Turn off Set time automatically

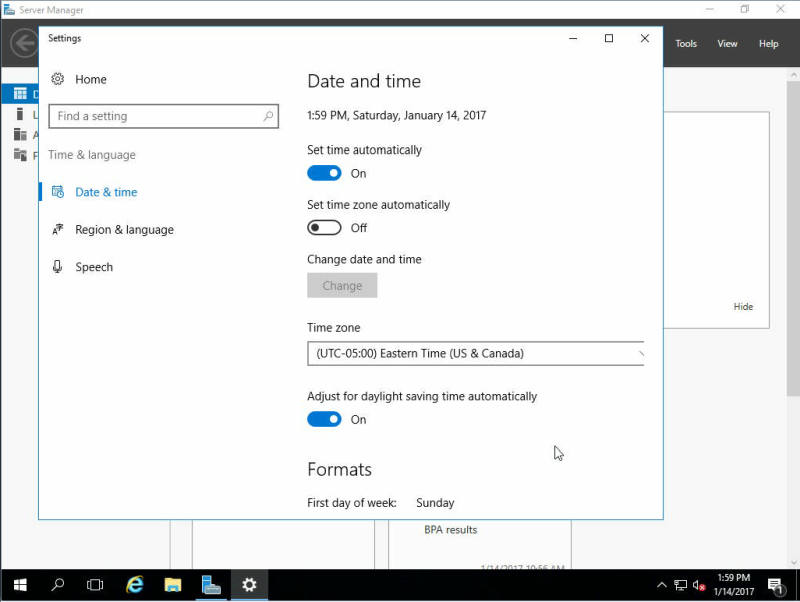pyautogui.click(x=324, y=173)
